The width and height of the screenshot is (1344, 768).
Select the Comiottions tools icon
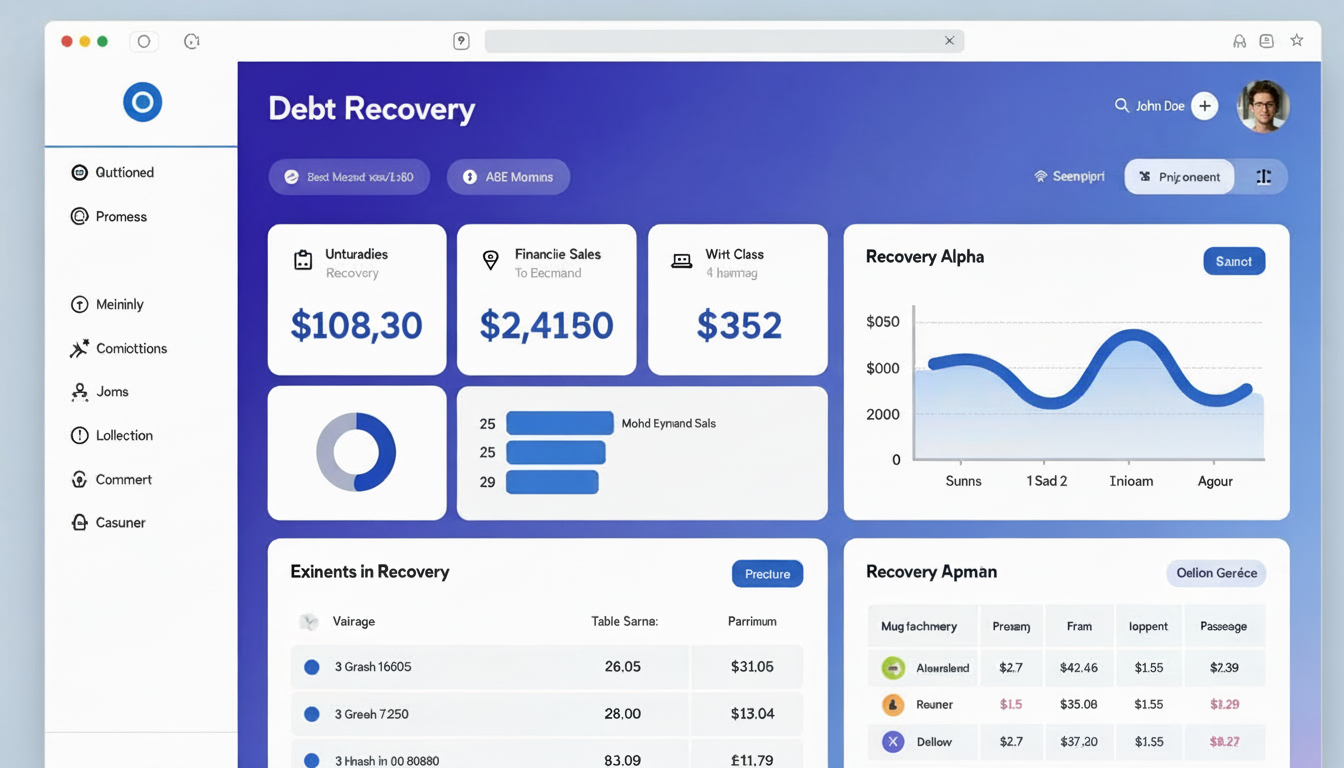[x=79, y=348]
